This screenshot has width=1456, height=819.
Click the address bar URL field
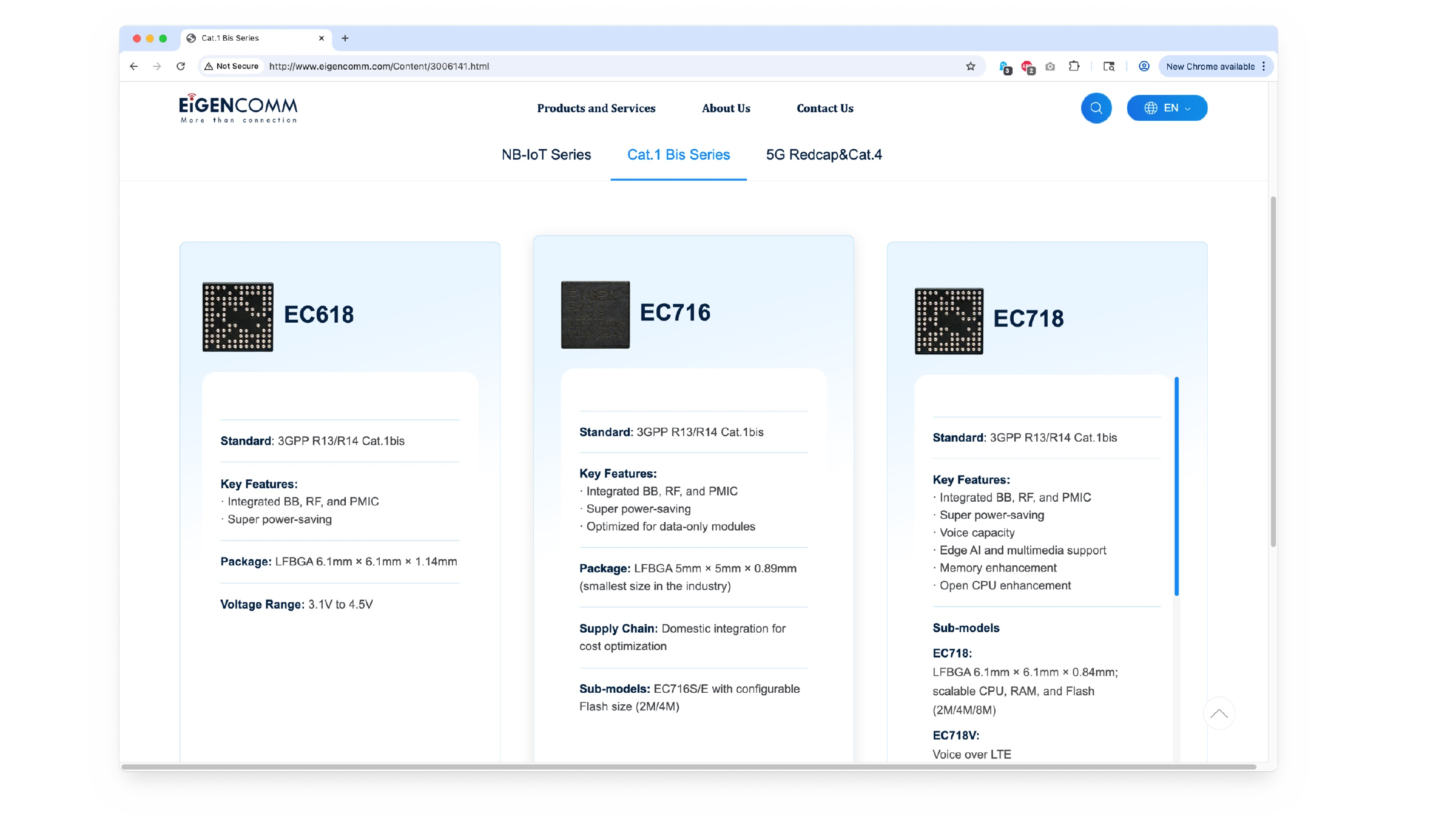[613, 66]
